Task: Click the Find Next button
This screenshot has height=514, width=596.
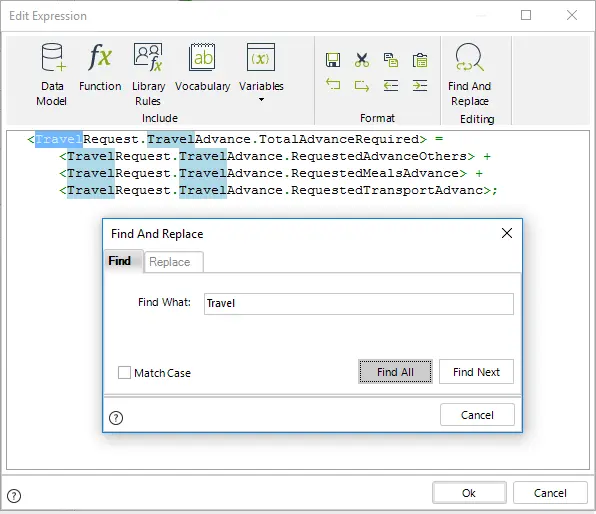Action: [x=476, y=371]
